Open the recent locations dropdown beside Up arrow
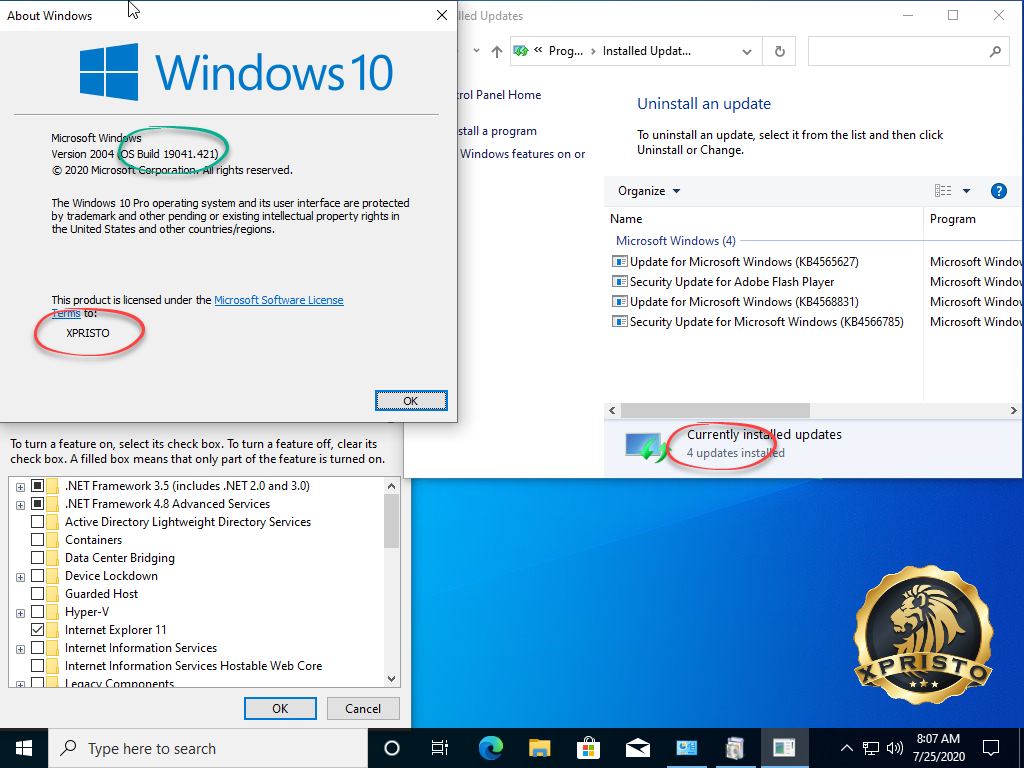The height and width of the screenshot is (768, 1024). 476,51
